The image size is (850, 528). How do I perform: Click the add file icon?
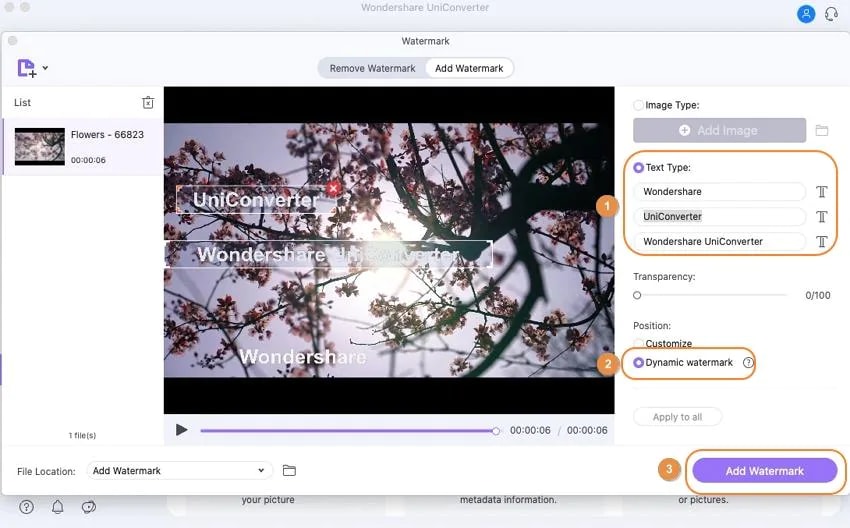[26, 68]
